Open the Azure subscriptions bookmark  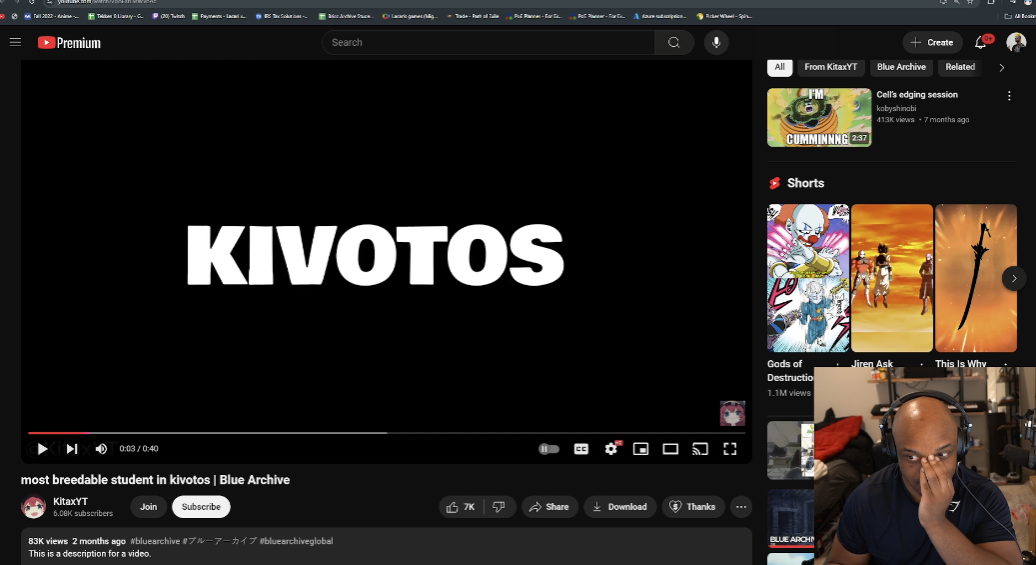(659, 16)
